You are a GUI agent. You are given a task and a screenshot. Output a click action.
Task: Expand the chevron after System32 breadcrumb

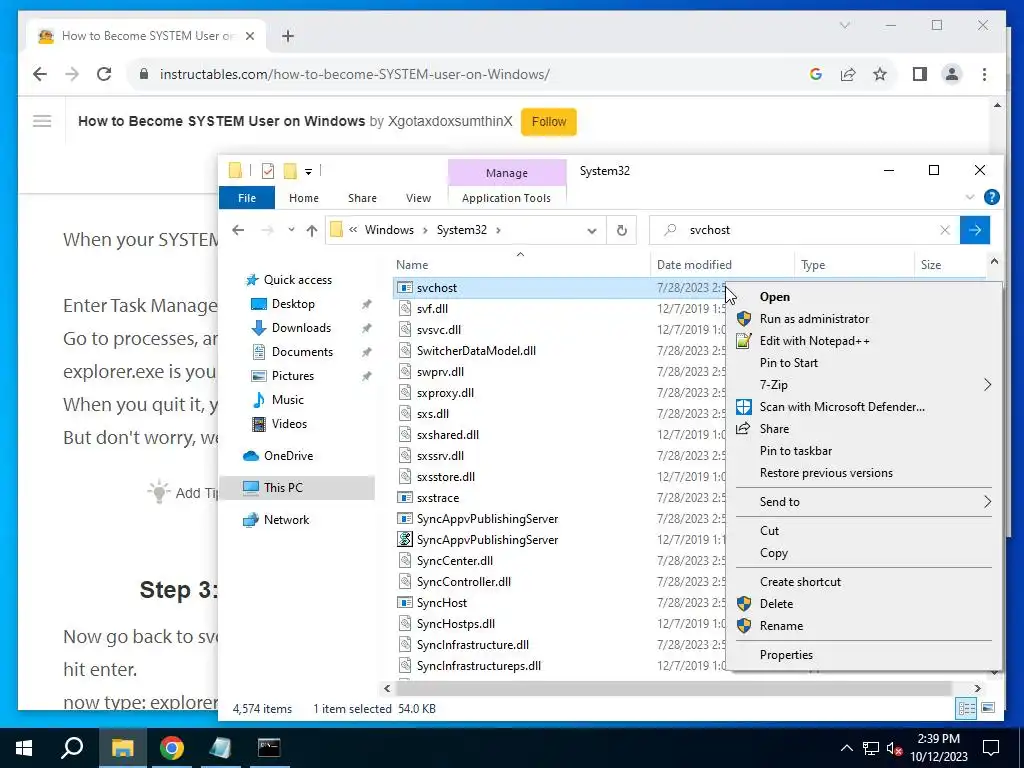point(498,230)
